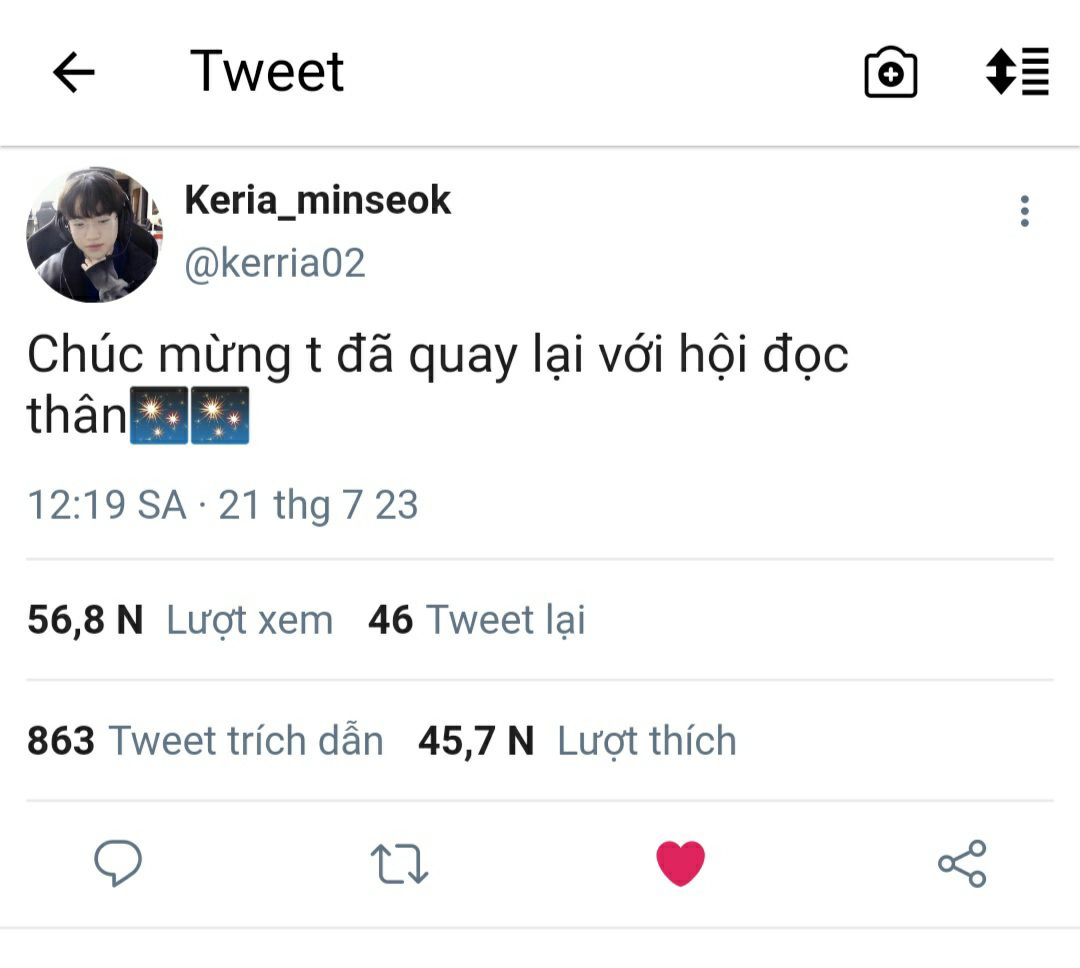
Task: Tap the "Tweet" header title
Action: coord(267,72)
